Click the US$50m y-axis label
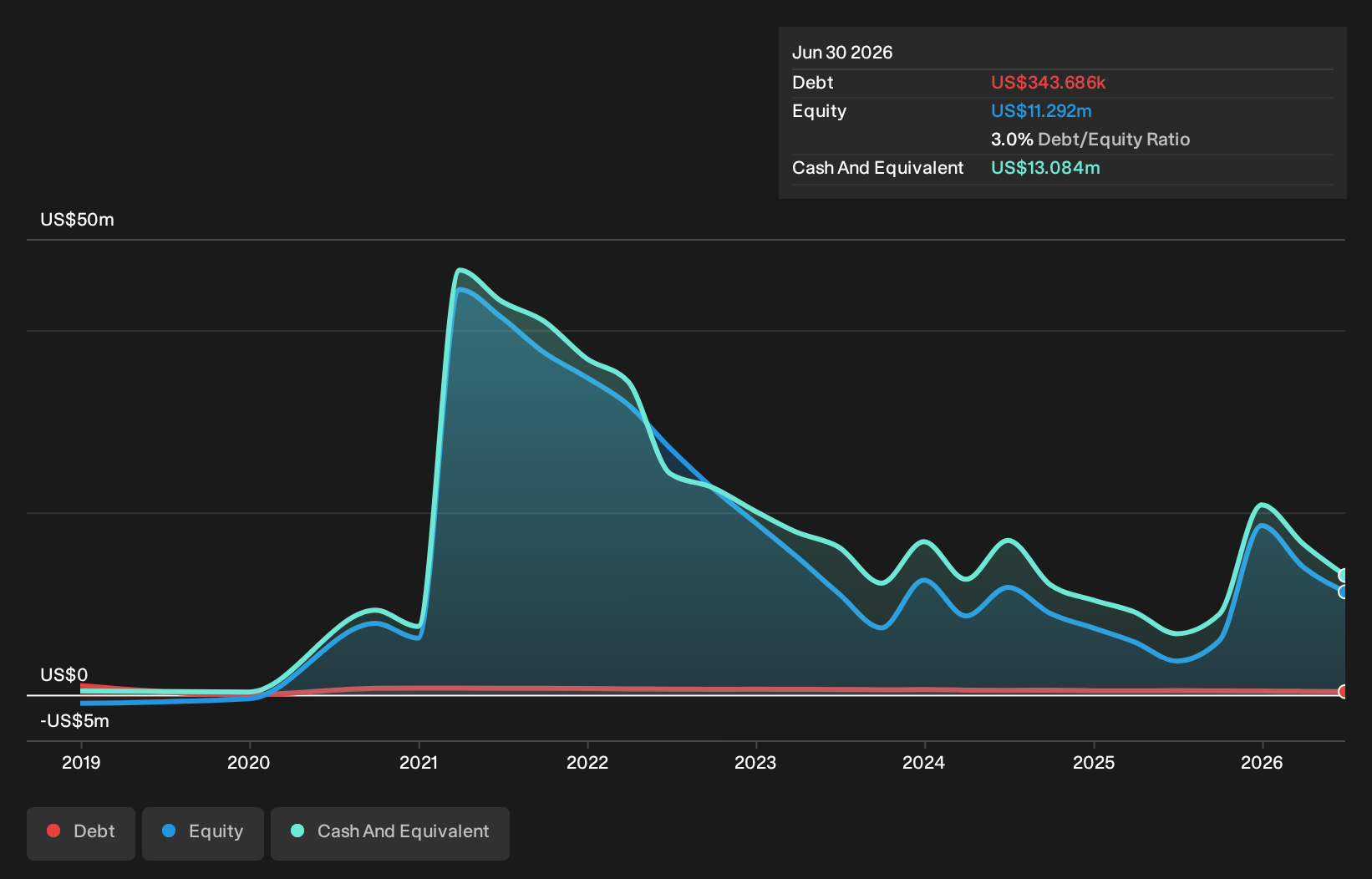Viewport: 1372px width, 879px height. 78,220
